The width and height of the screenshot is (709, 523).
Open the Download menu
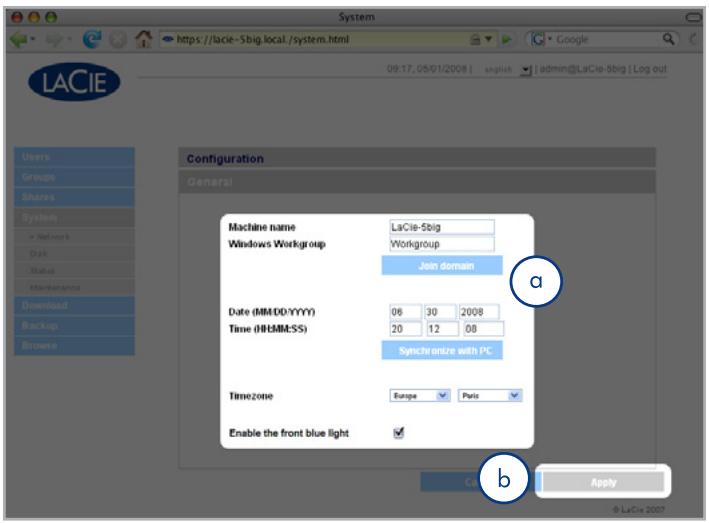pos(74,306)
